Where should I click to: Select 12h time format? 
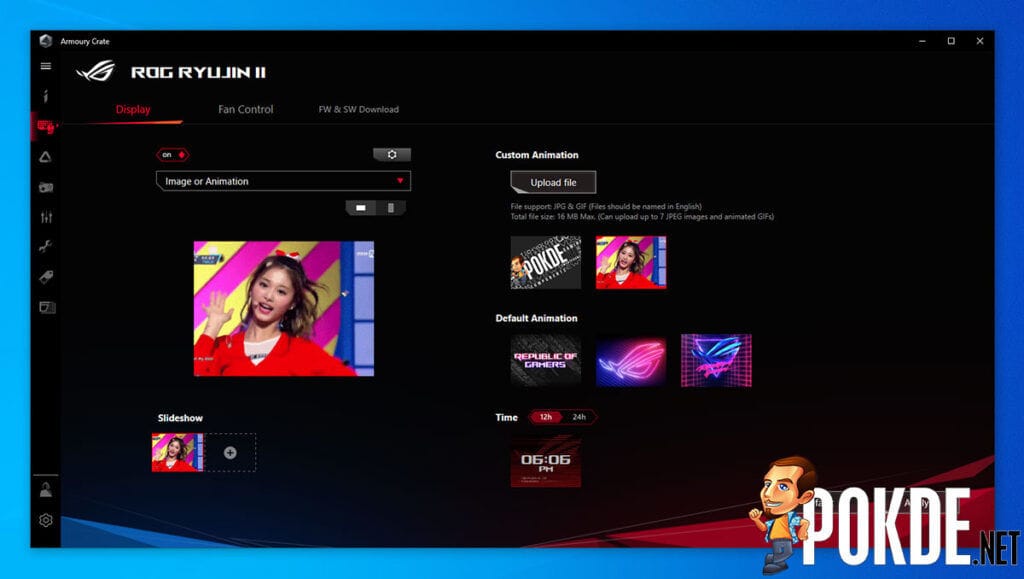[546, 416]
